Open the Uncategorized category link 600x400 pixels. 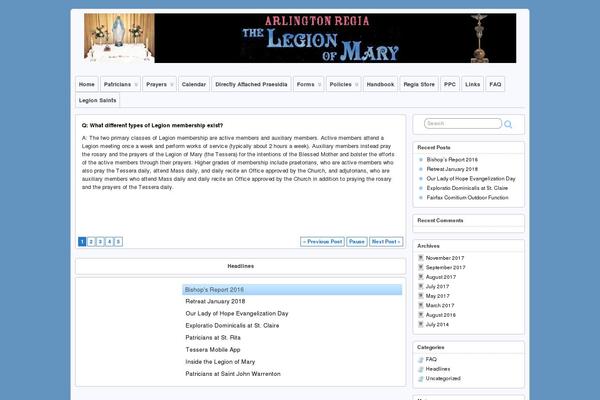coord(443,379)
